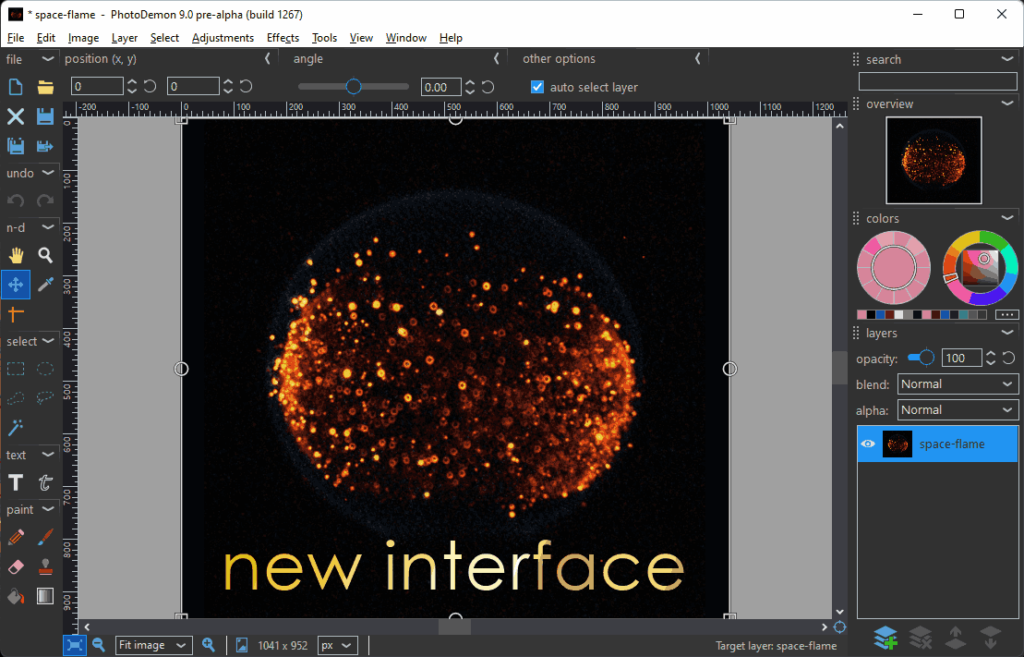This screenshot has height=657, width=1024.
Task: Click the angle slider handle
Action: pos(353,87)
